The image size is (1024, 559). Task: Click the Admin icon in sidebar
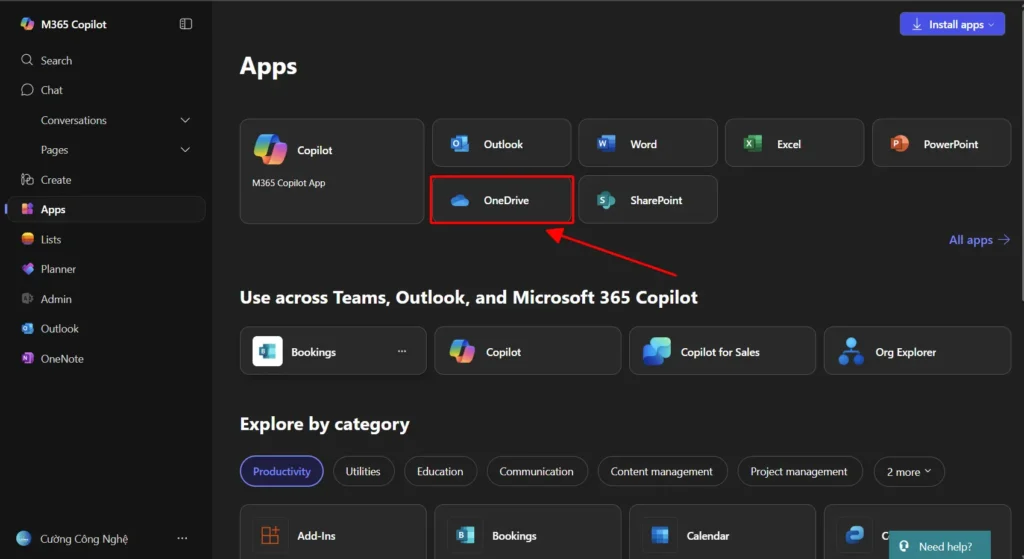(27, 298)
